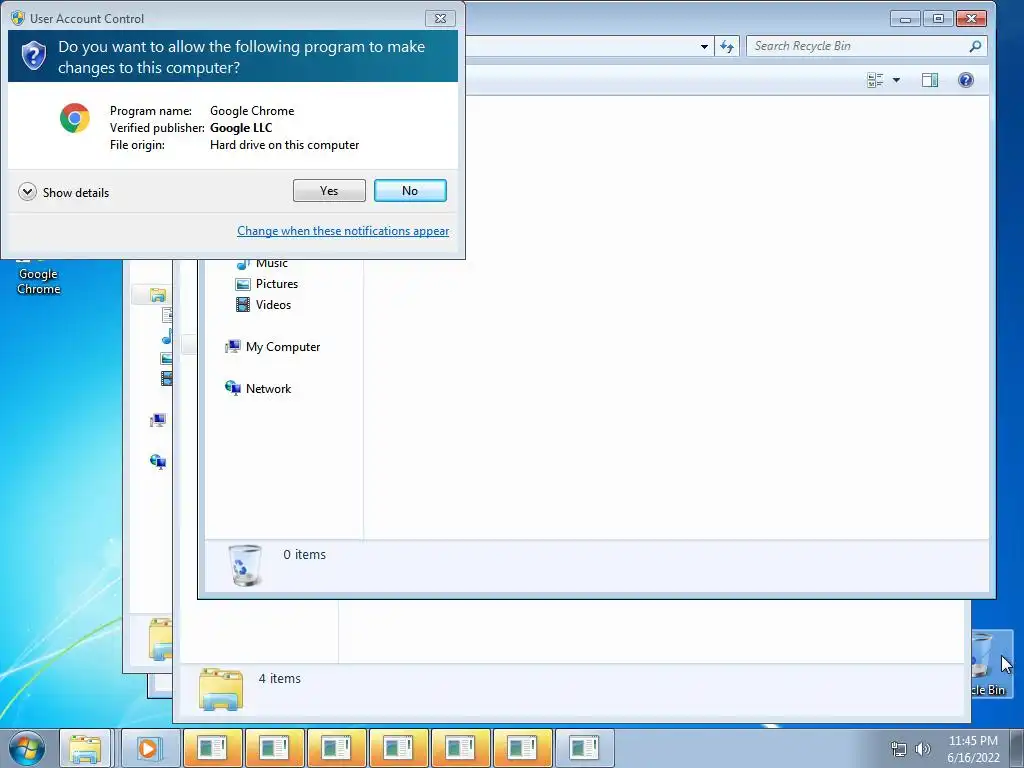Select Network in the navigation pane
The height and width of the screenshot is (768, 1024).
point(268,389)
